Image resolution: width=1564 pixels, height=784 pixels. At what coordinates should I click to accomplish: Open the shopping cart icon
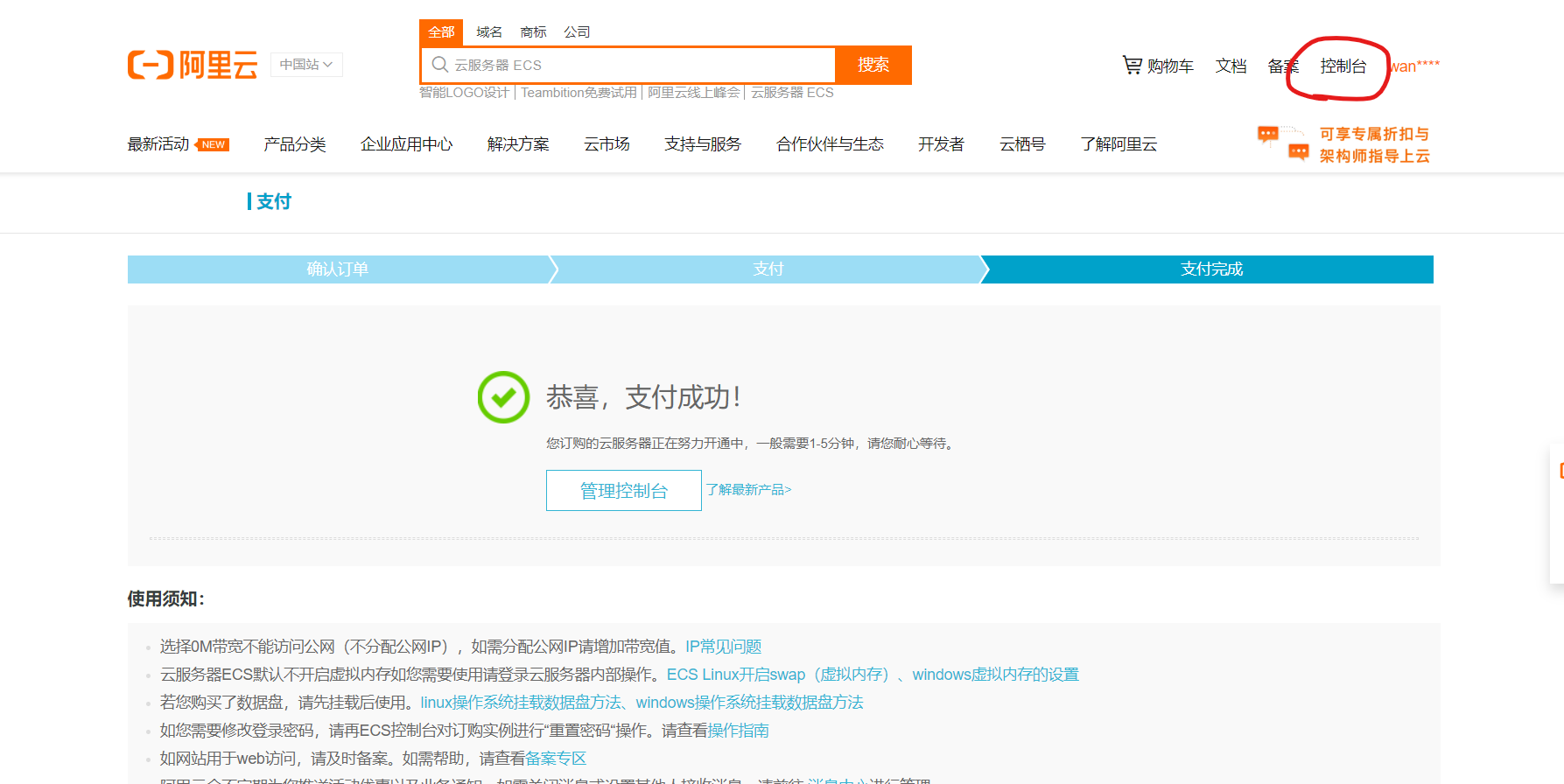coord(1133,65)
